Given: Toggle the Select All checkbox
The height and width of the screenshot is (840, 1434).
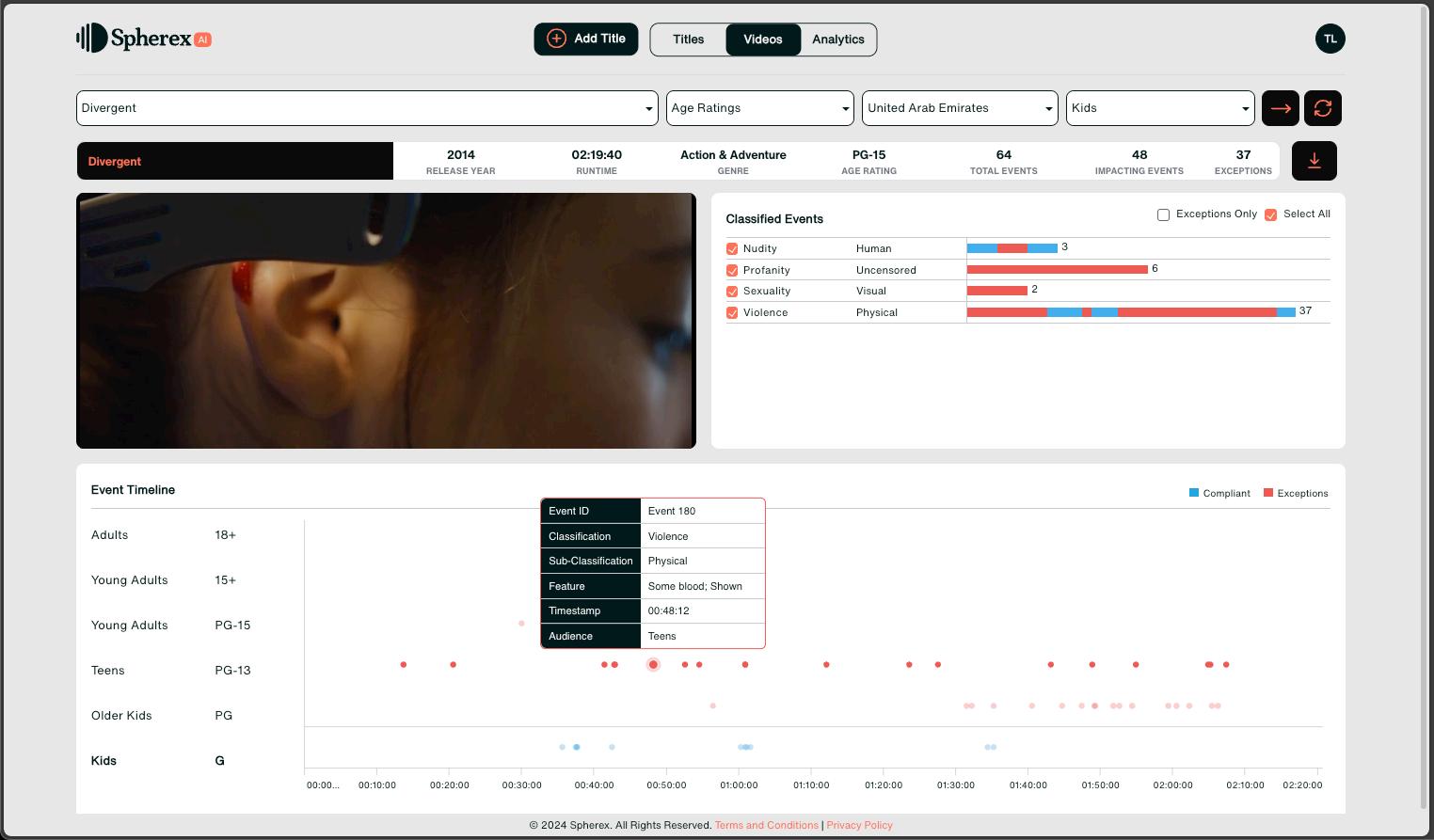Looking at the screenshot, I should (x=1271, y=214).
